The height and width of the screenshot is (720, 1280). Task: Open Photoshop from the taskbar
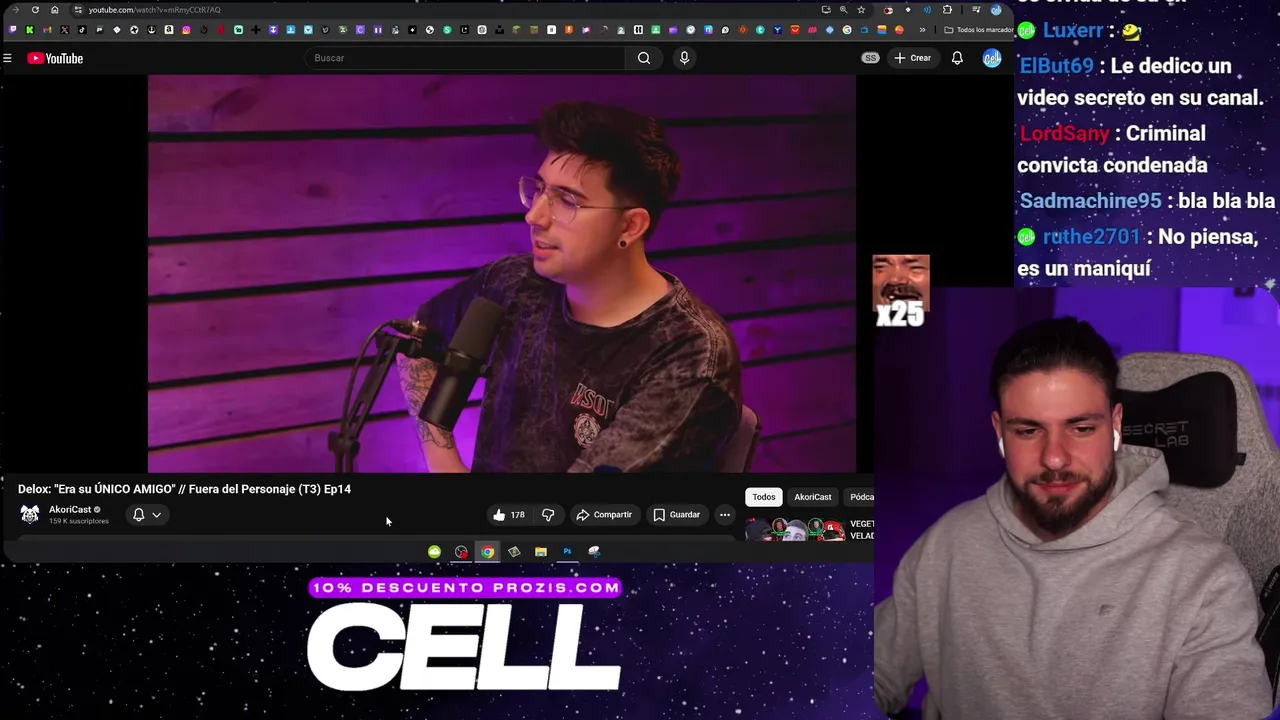pos(567,552)
